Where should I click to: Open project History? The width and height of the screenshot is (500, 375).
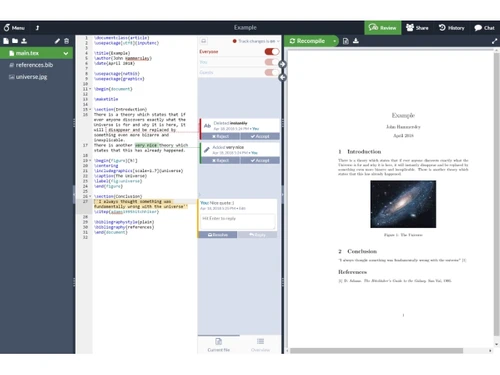point(452,28)
